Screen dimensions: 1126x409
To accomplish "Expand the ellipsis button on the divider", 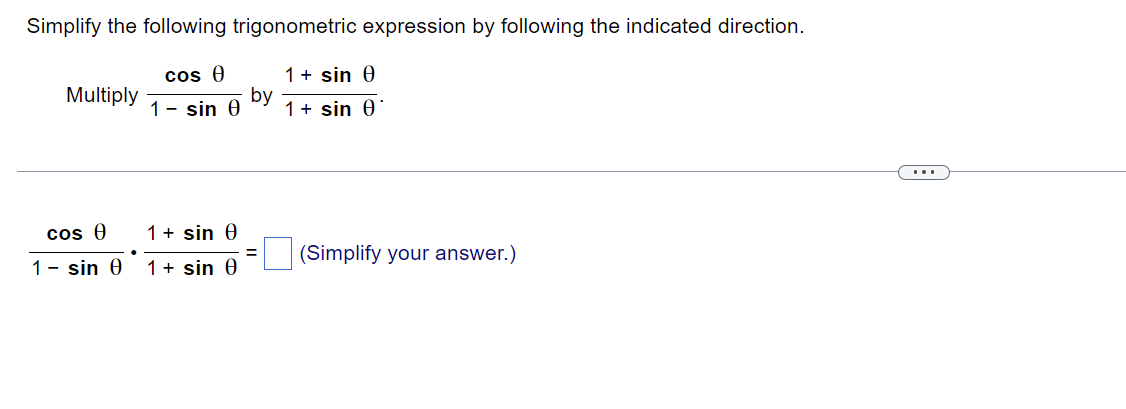I will [923, 172].
